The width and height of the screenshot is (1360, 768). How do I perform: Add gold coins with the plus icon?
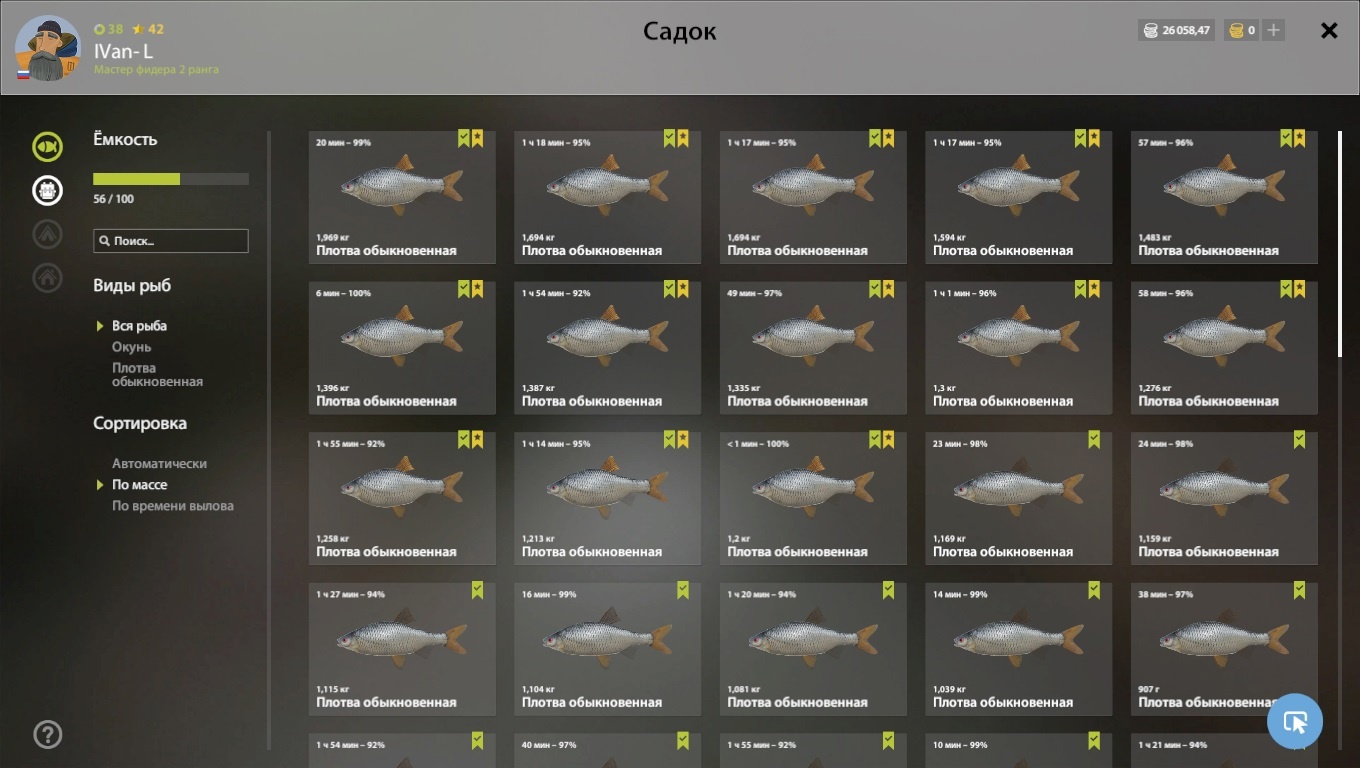(1273, 30)
